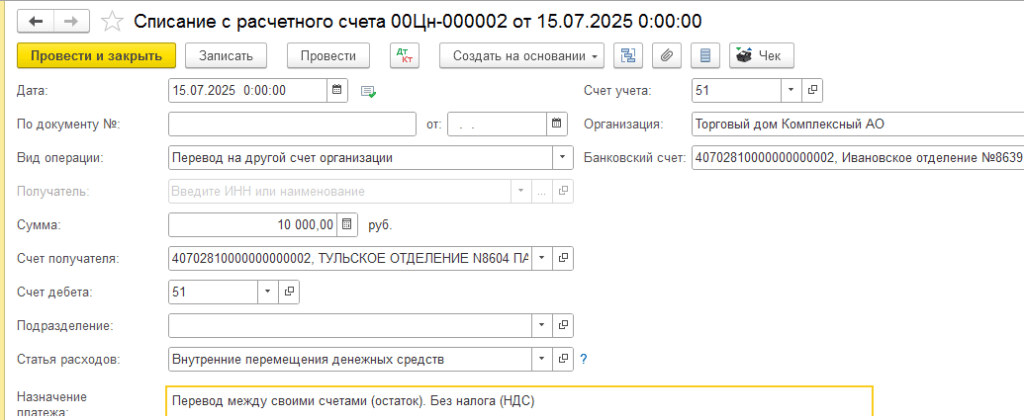Screen dimensions: 1024x420
Task: Open calendar for the 'от' date field
Action: (x=558, y=124)
